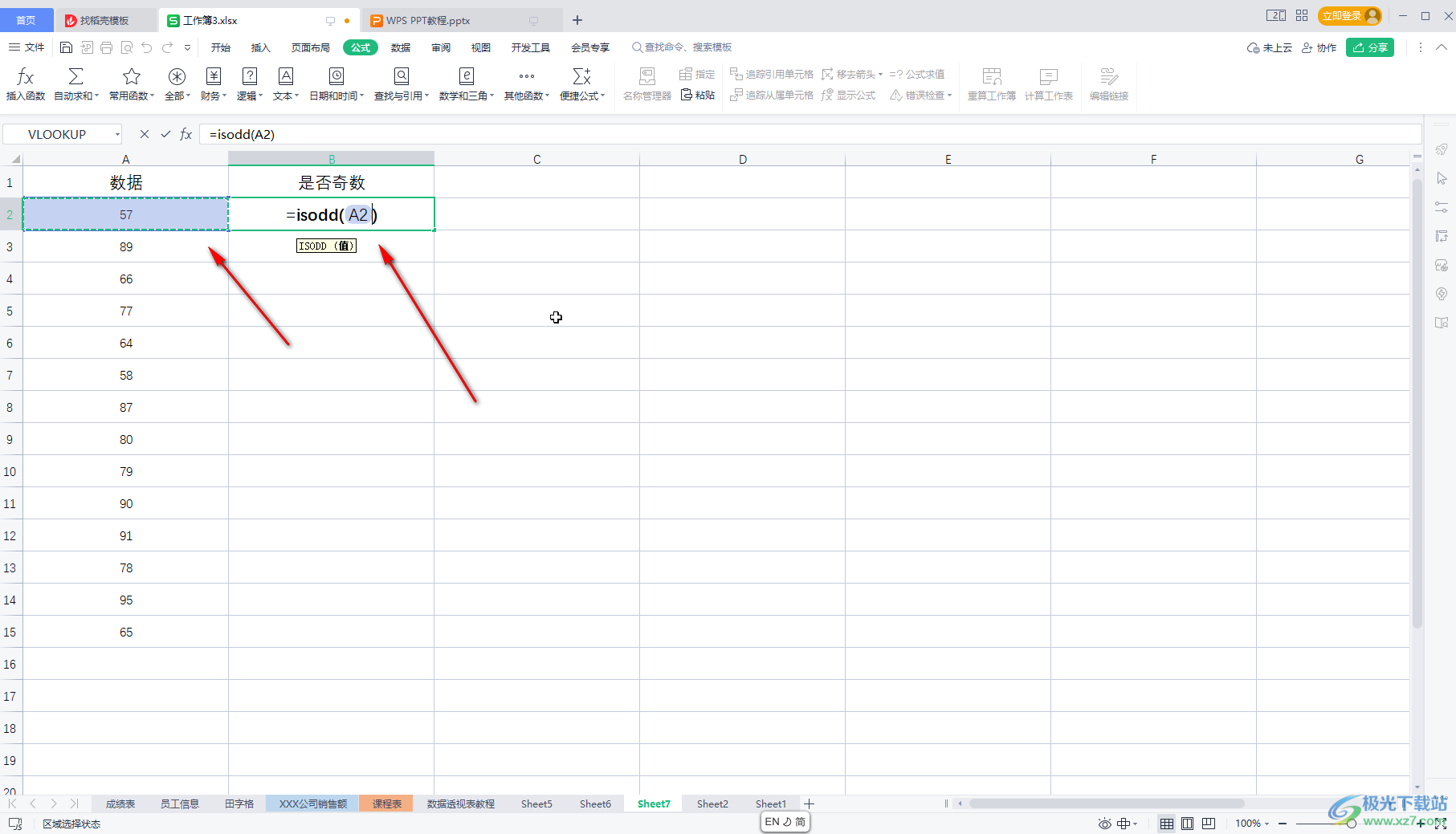Open the All functions (全部) icon
Screen dimensions: 1456x834
tap(177, 77)
